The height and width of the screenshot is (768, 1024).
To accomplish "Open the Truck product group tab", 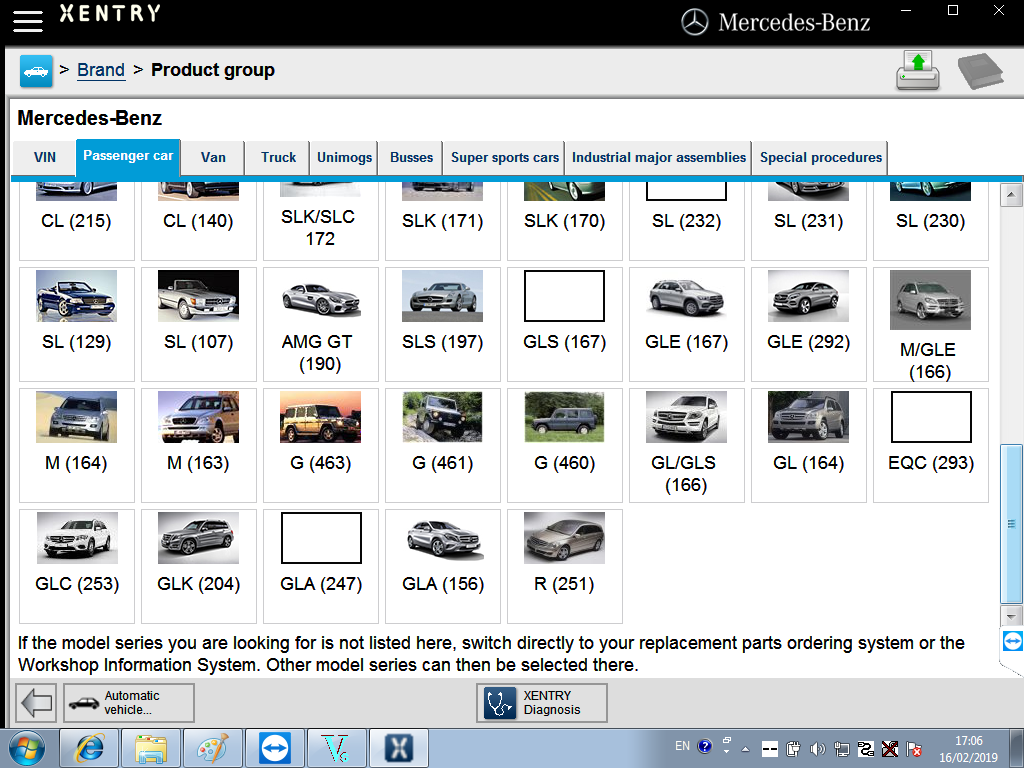I will click(x=277, y=157).
